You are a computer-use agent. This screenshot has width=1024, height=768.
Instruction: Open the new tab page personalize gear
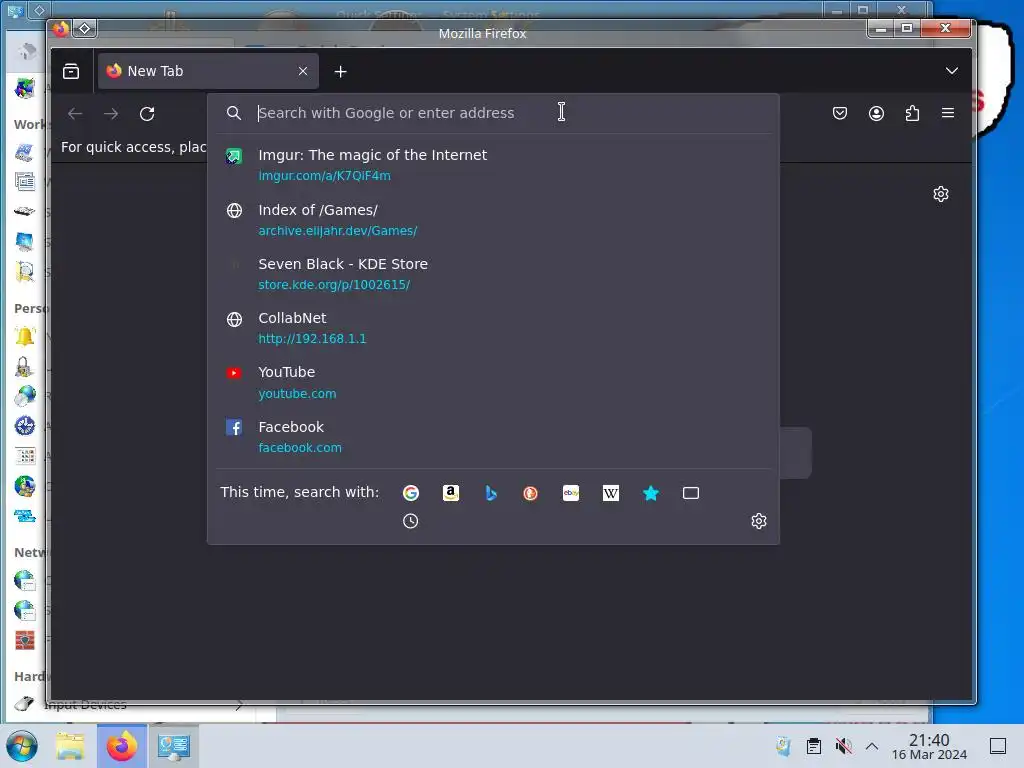click(x=940, y=194)
